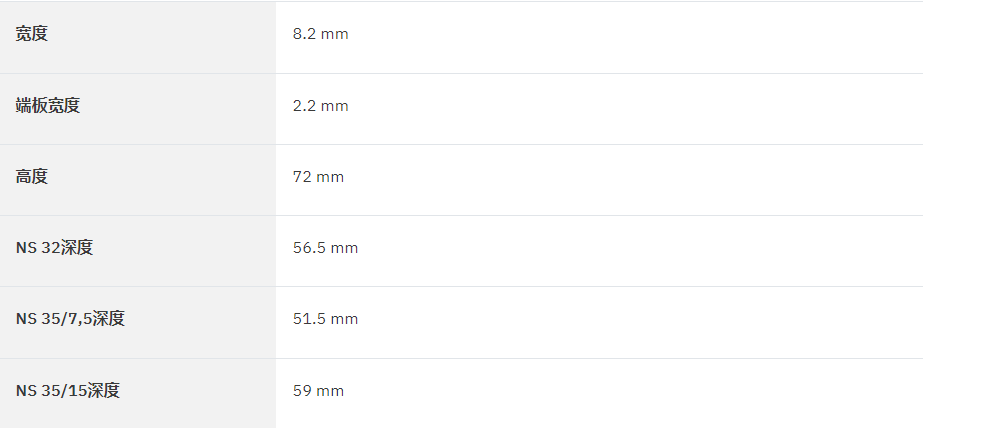Click the 高度 row label
The height and width of the screenshot is (428, 1001).
point(32,176)
